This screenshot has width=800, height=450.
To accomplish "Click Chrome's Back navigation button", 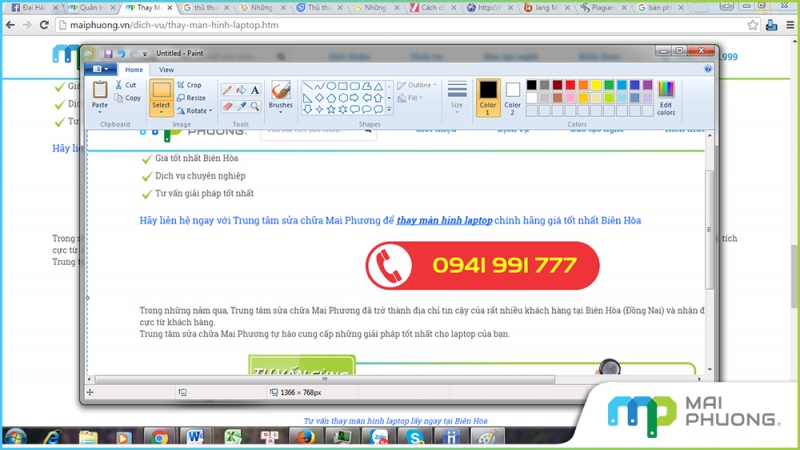I will click(10, 25).
